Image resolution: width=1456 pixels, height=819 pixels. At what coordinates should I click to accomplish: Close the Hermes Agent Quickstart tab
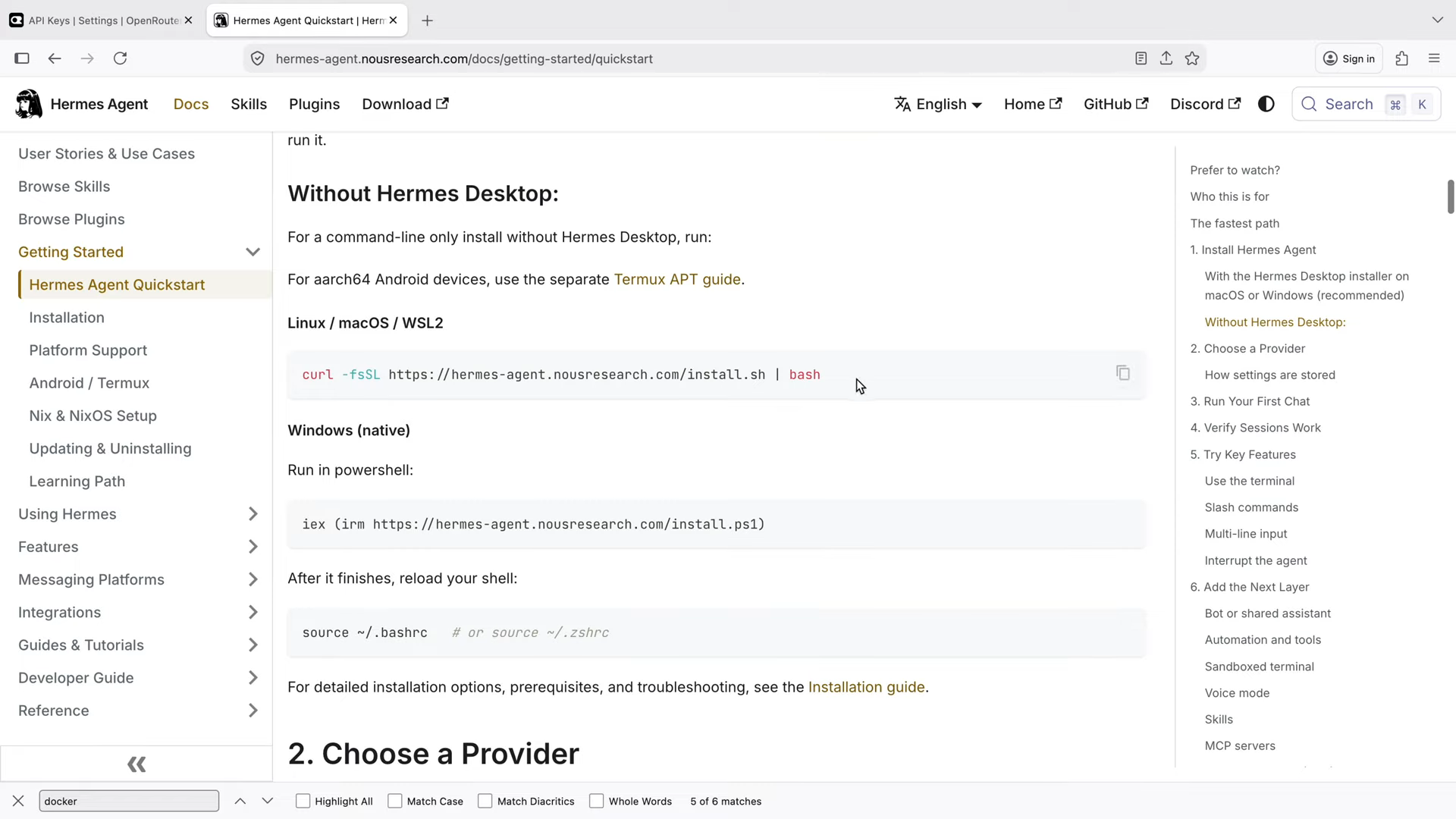[x=393, y=20]
